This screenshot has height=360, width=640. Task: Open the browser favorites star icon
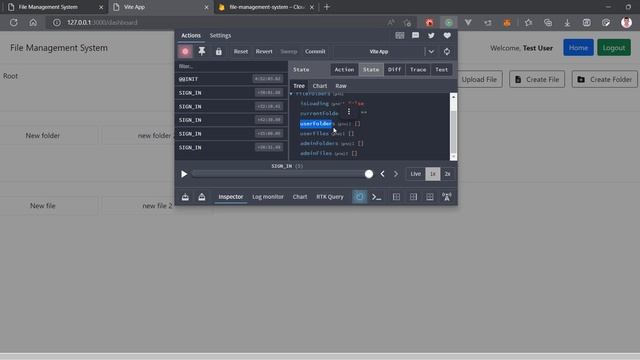pyautogui.click(x=528, y=23)
